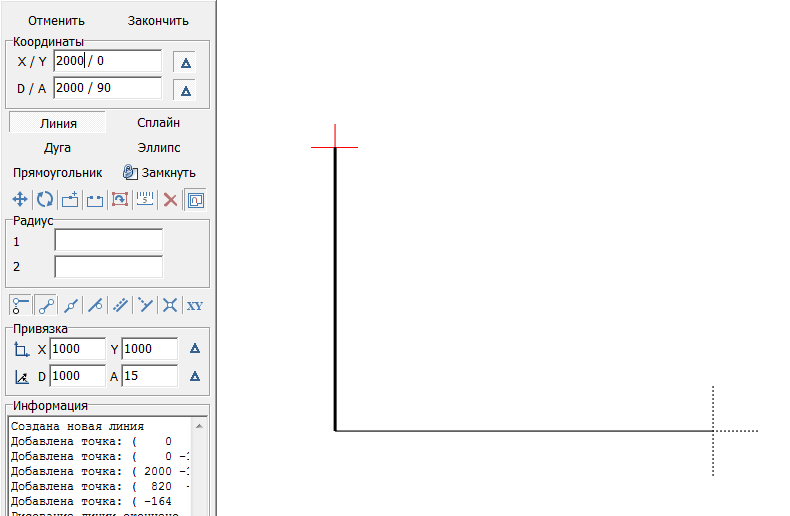The width and height of the screenshot is (790, 516).
Task: Click the log line containing 820
Action: 100,486
